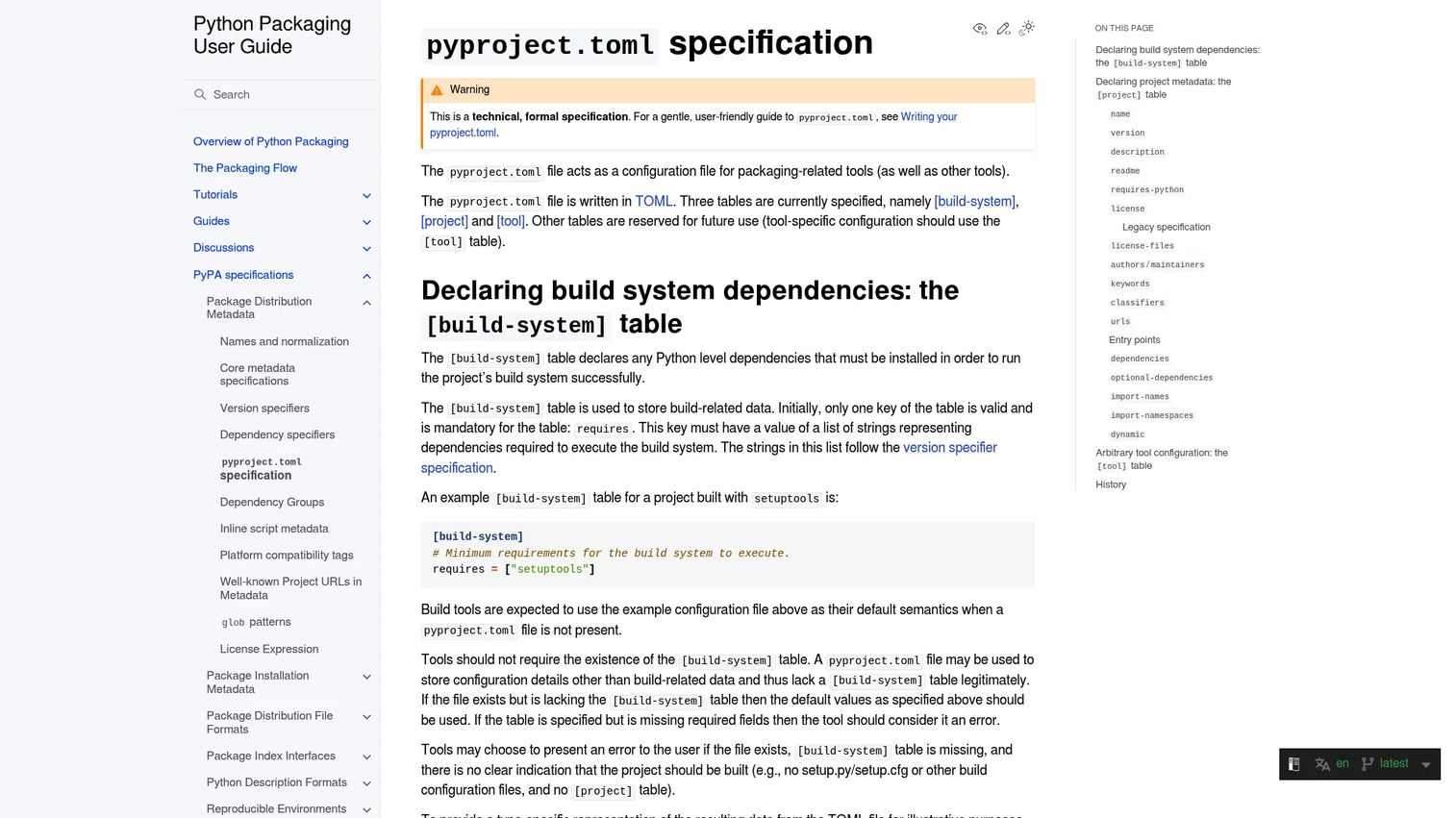Jump to 'name' in page TOC

point(1120,114)
